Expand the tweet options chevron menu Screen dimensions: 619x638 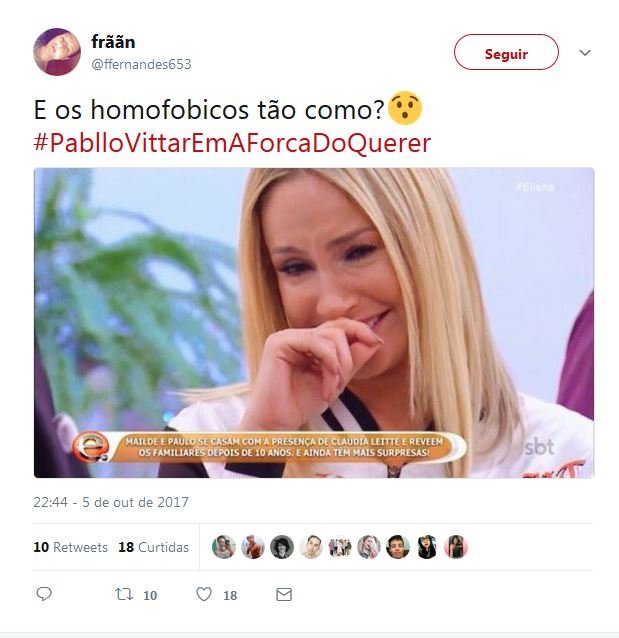tap(585, 52)
